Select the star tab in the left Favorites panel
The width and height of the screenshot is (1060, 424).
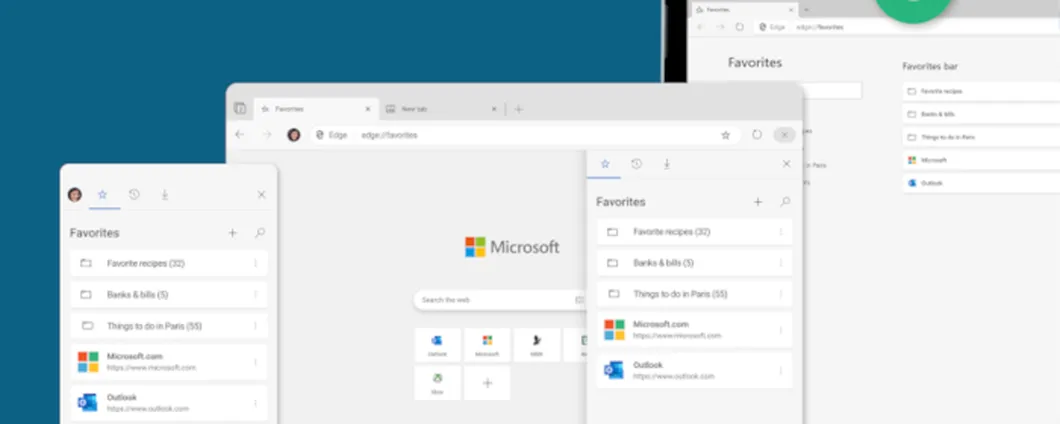[x=103, y=195]
